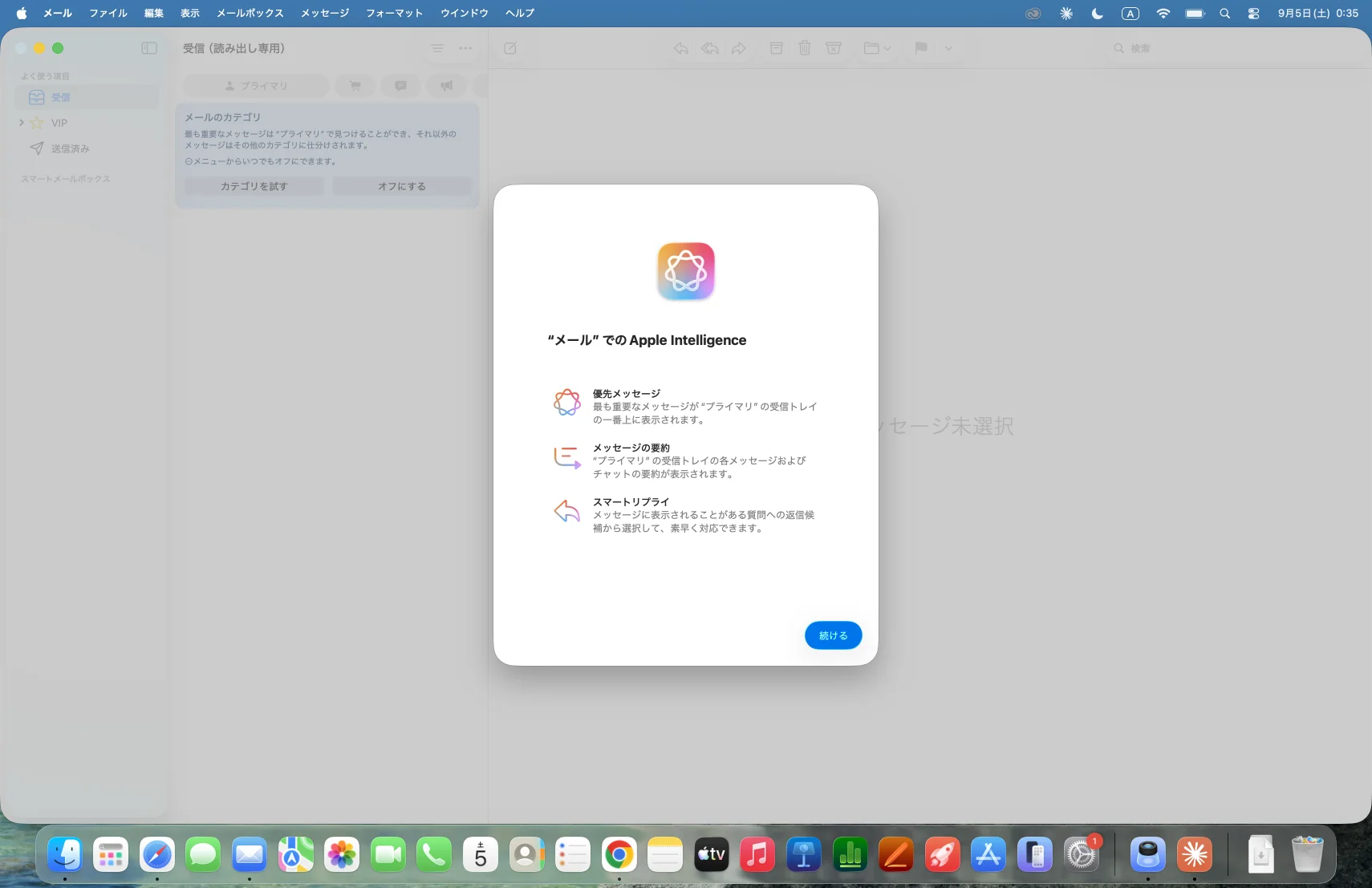Click the trash delete toolbar icon
Image resolution: width=1372 pixels, height=888 pixels.
pos(805,48)
